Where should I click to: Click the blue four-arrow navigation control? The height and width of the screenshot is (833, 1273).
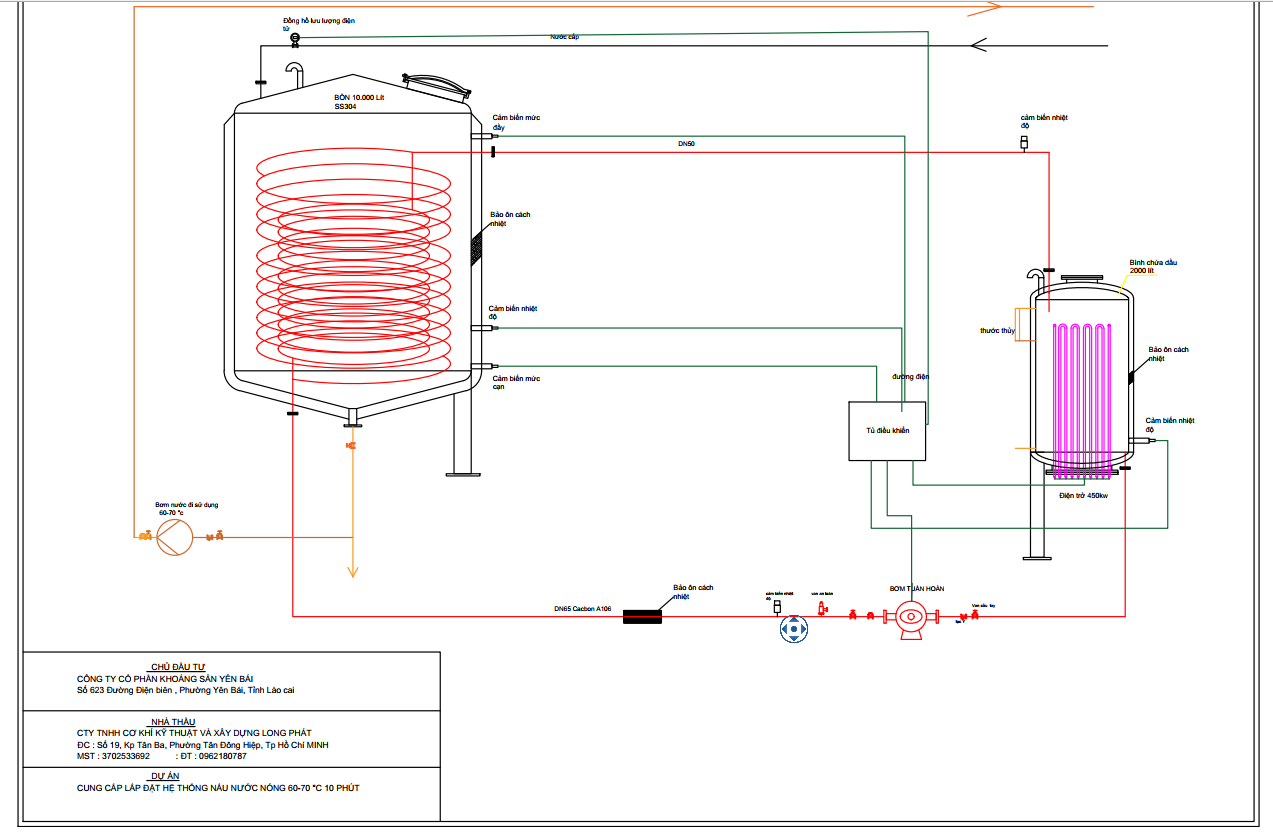point(793,630)
